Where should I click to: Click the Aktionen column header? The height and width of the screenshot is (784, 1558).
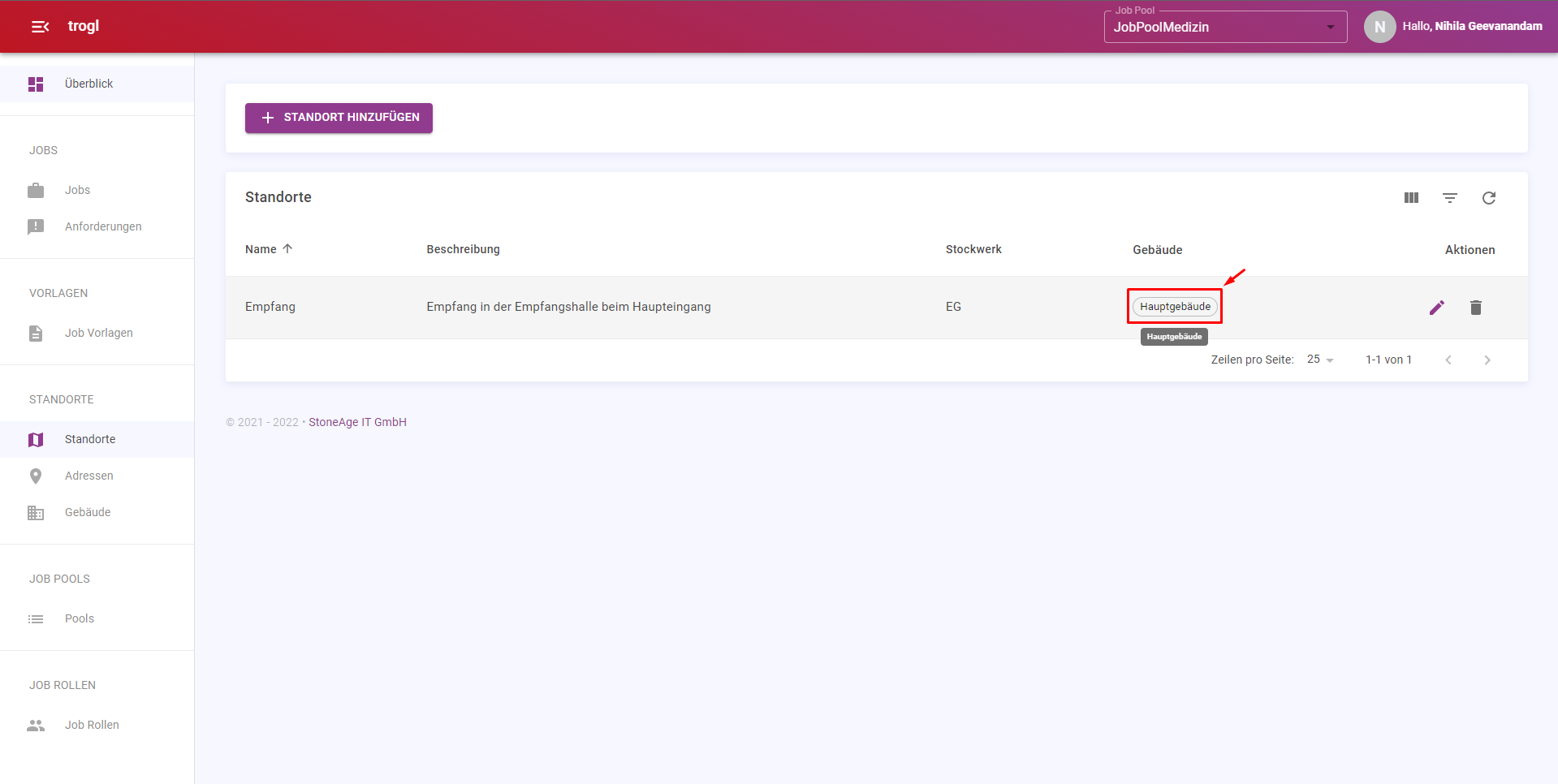[1470, 250]
